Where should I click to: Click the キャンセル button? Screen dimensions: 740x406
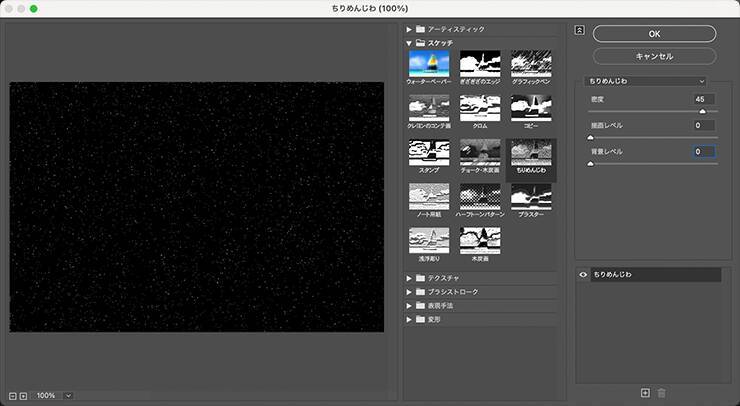(654, 56)
